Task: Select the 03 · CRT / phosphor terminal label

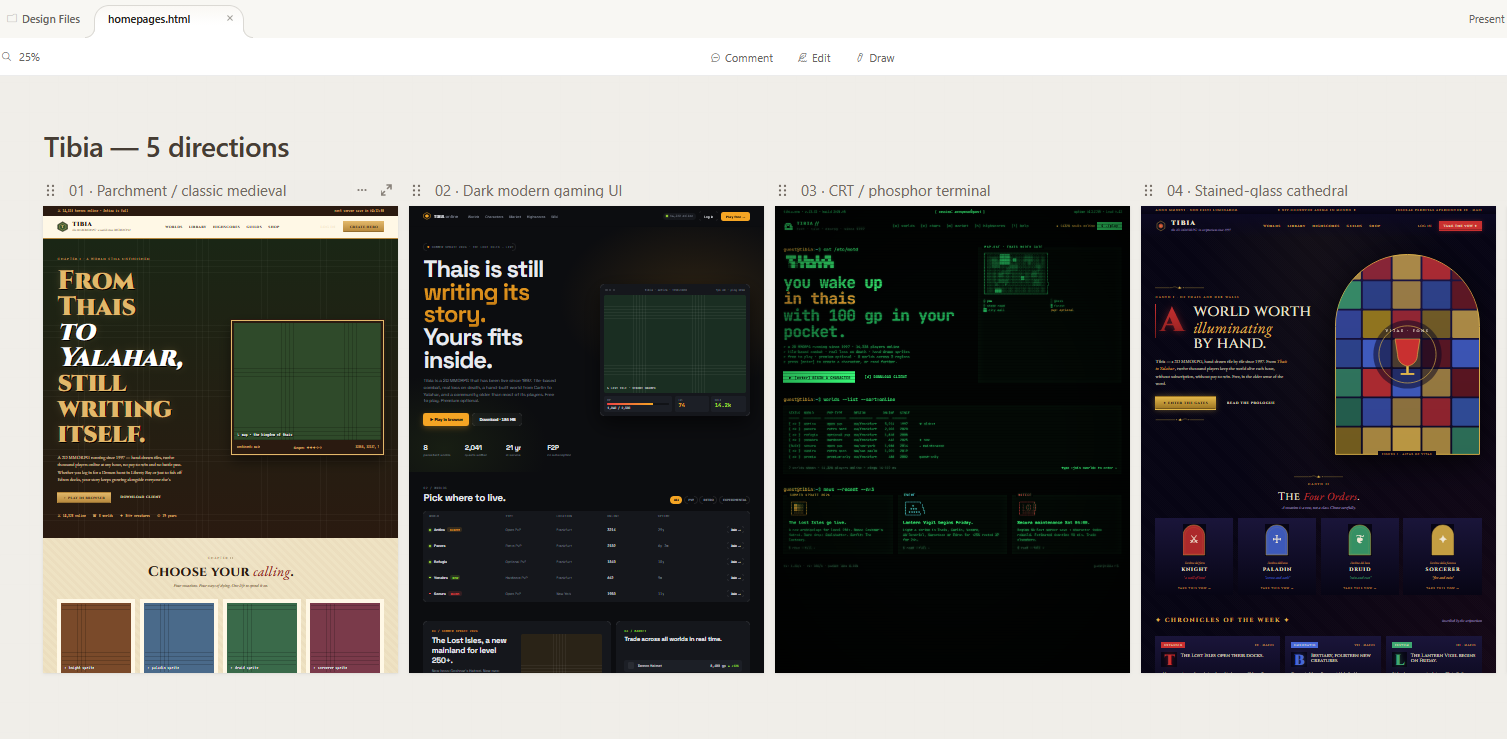Action: point(895,190)
